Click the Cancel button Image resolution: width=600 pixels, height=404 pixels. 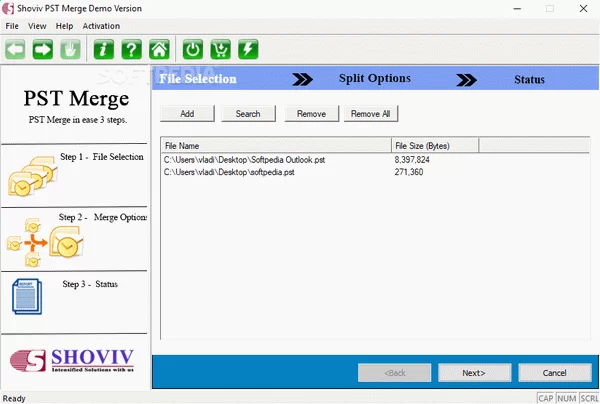554,373
